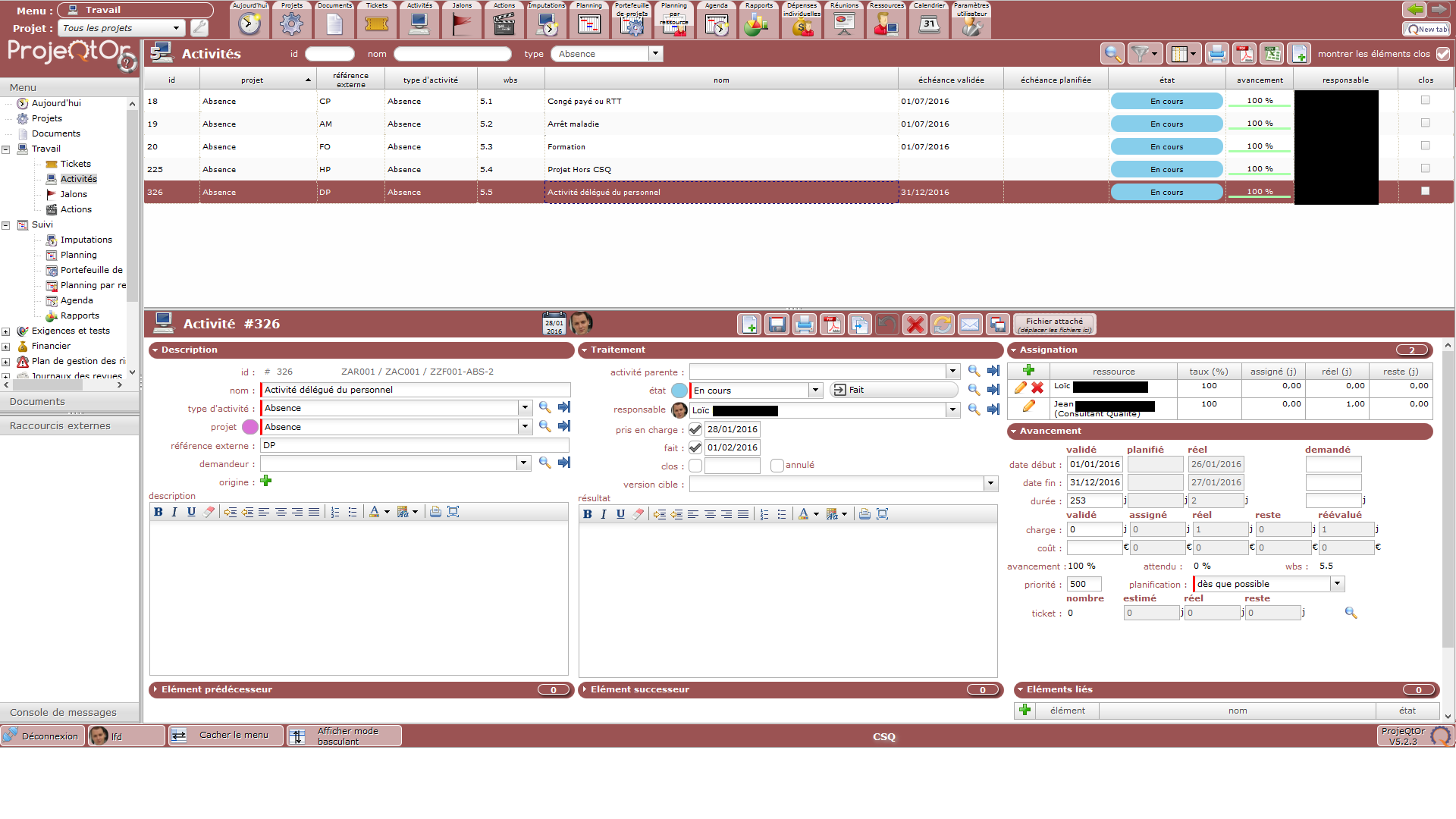Uncheck the 'pris en charge' checkbox
This screenshot has width=1456, height=819.
pos(695,429)
